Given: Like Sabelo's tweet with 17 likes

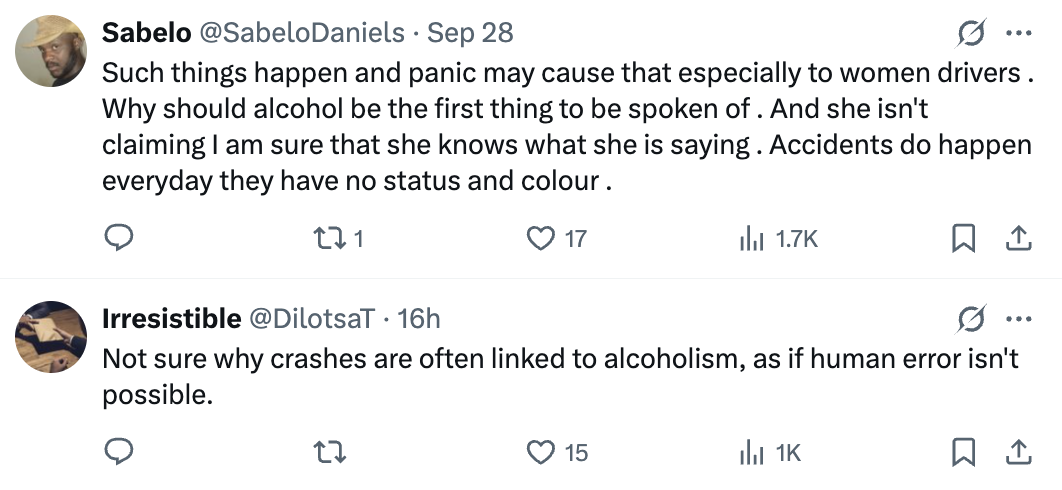Looking at the screenshot, I should (x=541, y=238).
